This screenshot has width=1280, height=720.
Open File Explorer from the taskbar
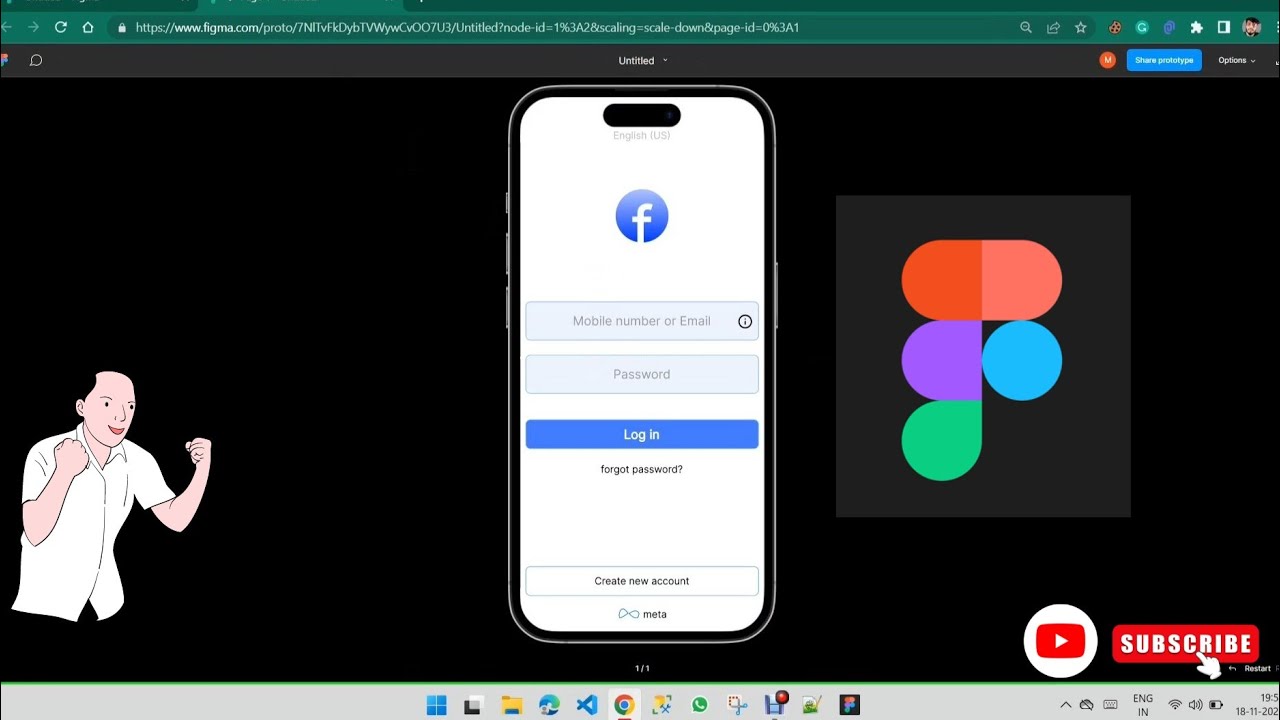point(511,705)
